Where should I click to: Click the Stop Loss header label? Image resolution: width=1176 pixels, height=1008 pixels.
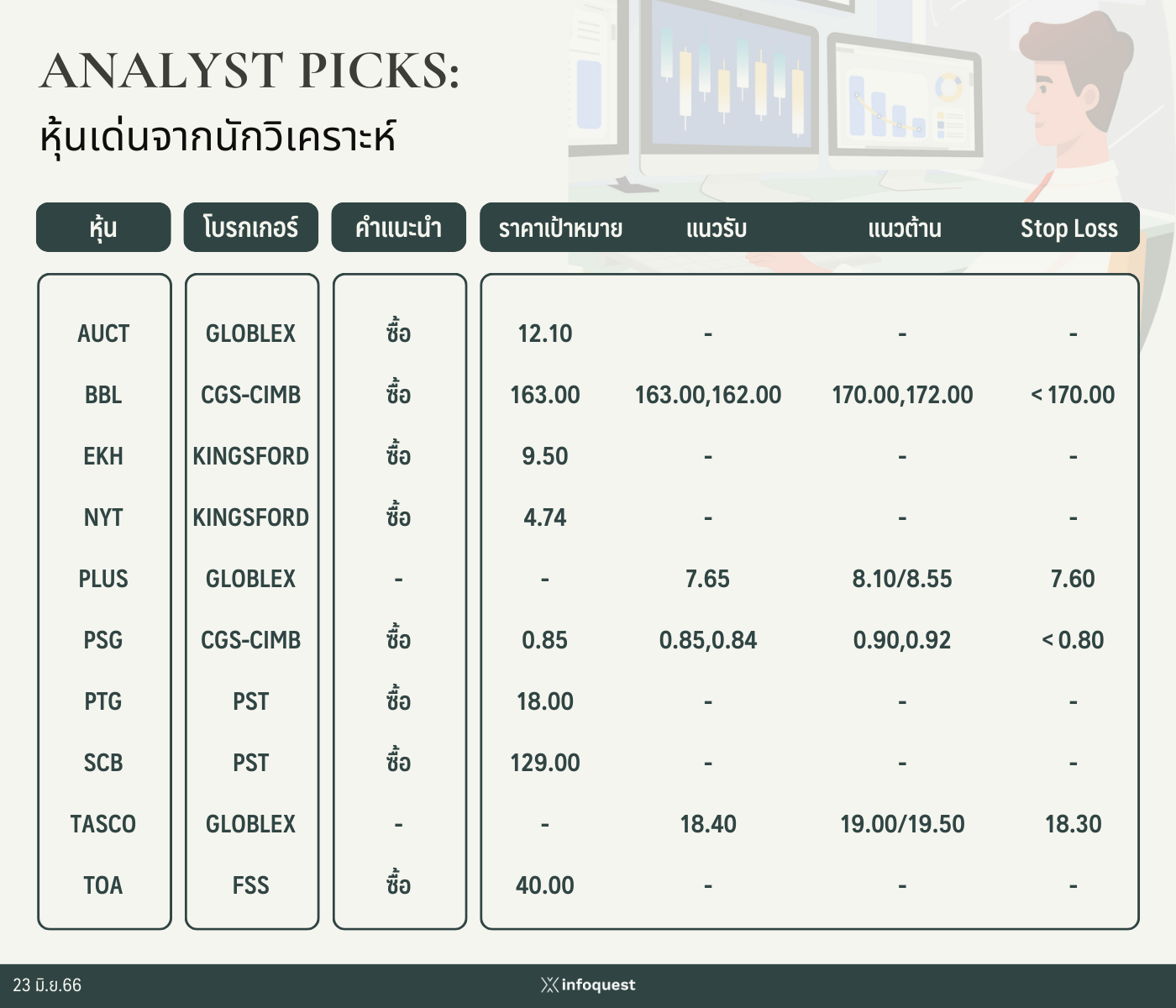(1068, 228)
